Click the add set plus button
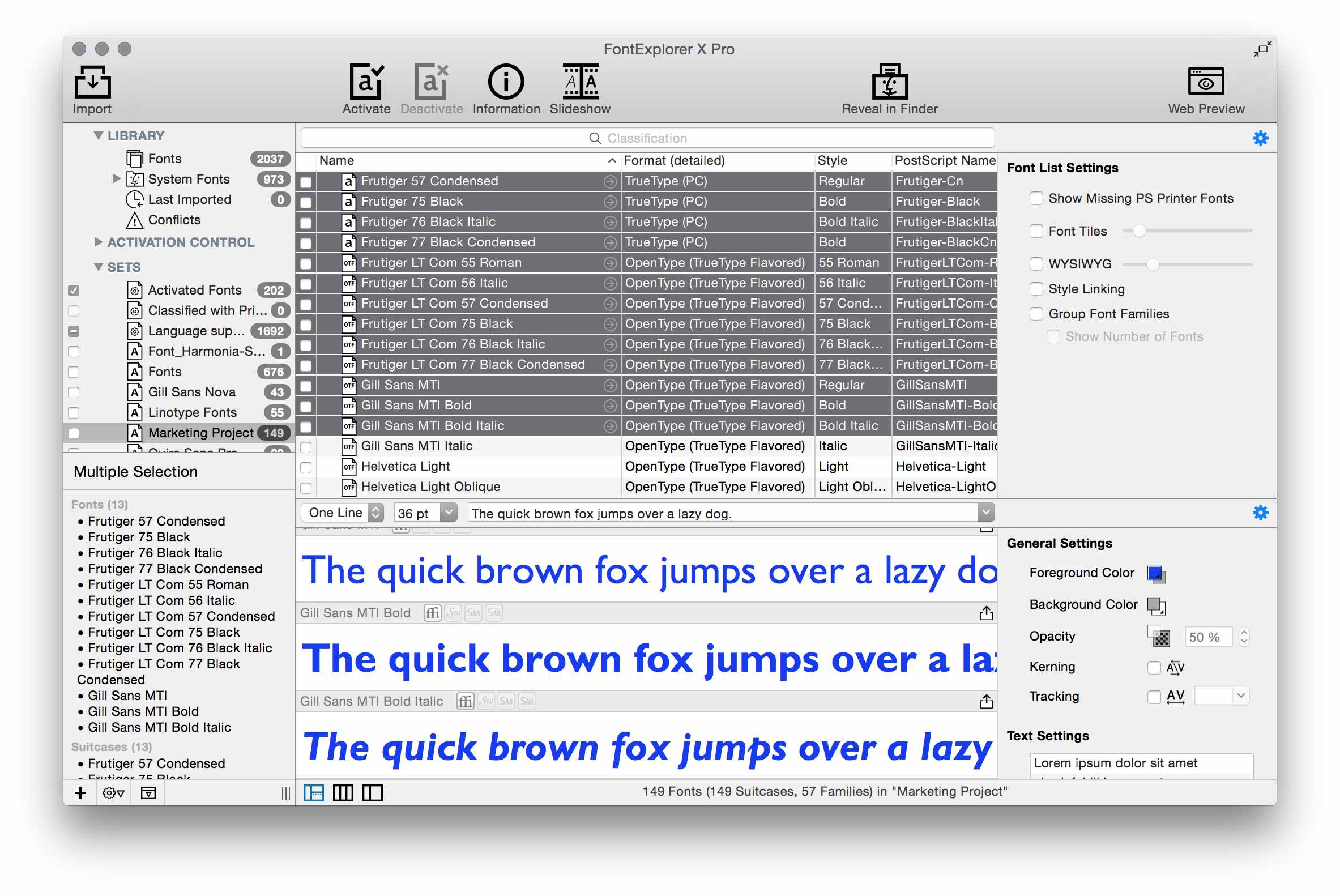This screenshot has width=1340, height=896. coord(80,792)
